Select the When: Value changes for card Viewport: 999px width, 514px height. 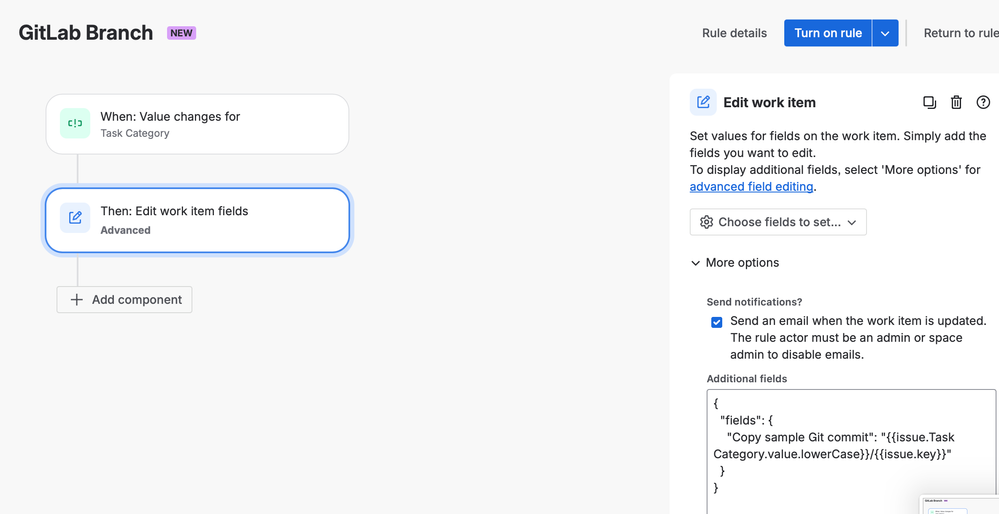coord(198,124)
